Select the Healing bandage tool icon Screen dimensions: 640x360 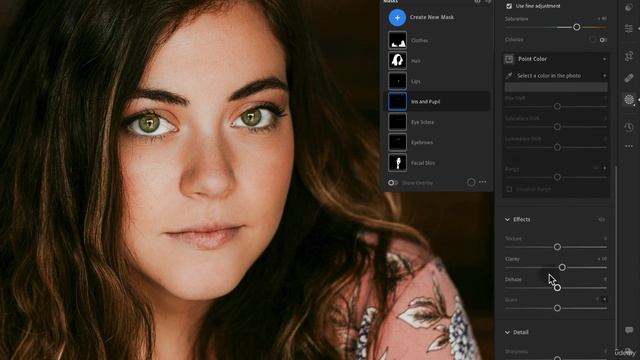(x=629, y=78)
